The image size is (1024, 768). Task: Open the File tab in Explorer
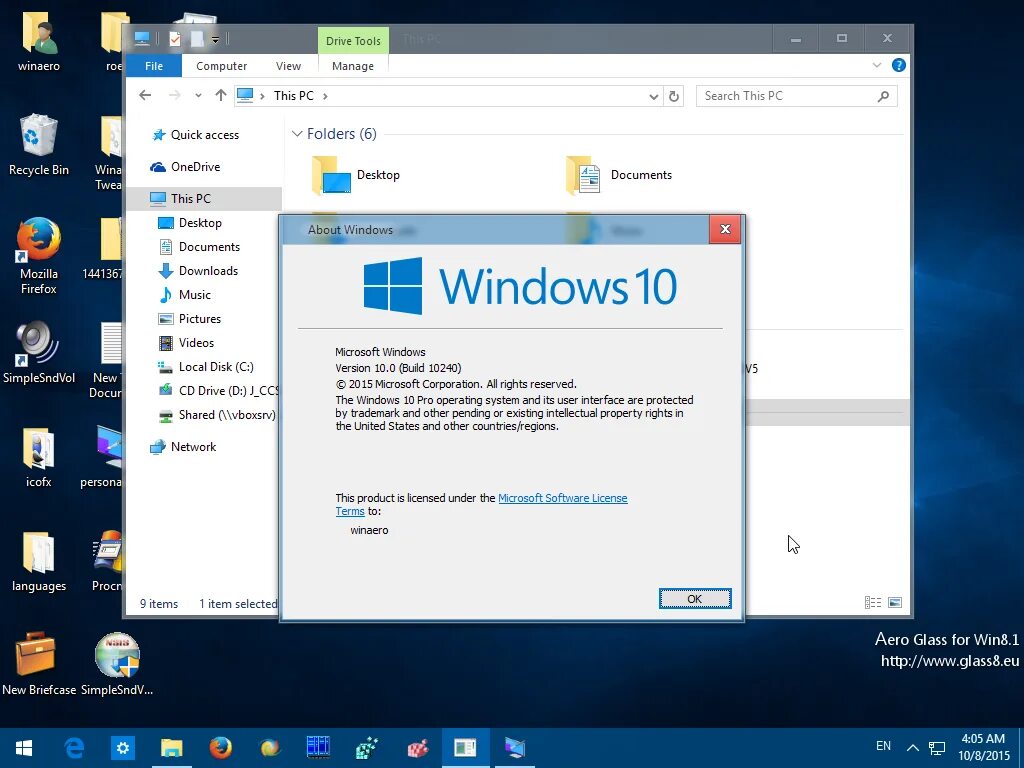pos(153,66)
